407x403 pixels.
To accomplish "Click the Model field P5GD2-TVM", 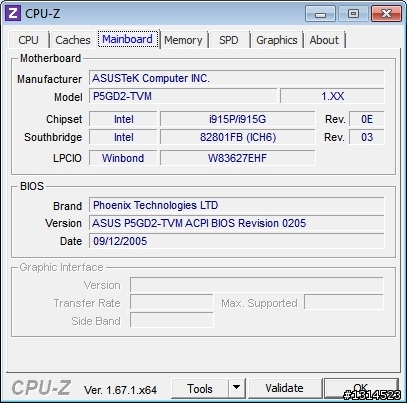I will tap(183, 96).
